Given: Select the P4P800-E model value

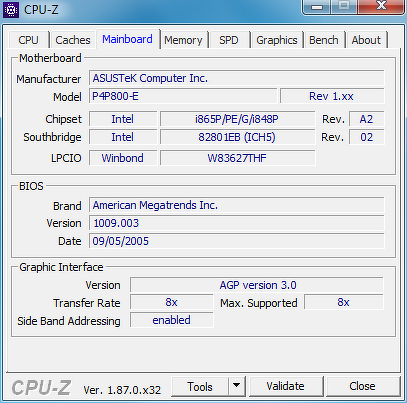Looking at the screenshot, I should [183, 96].
